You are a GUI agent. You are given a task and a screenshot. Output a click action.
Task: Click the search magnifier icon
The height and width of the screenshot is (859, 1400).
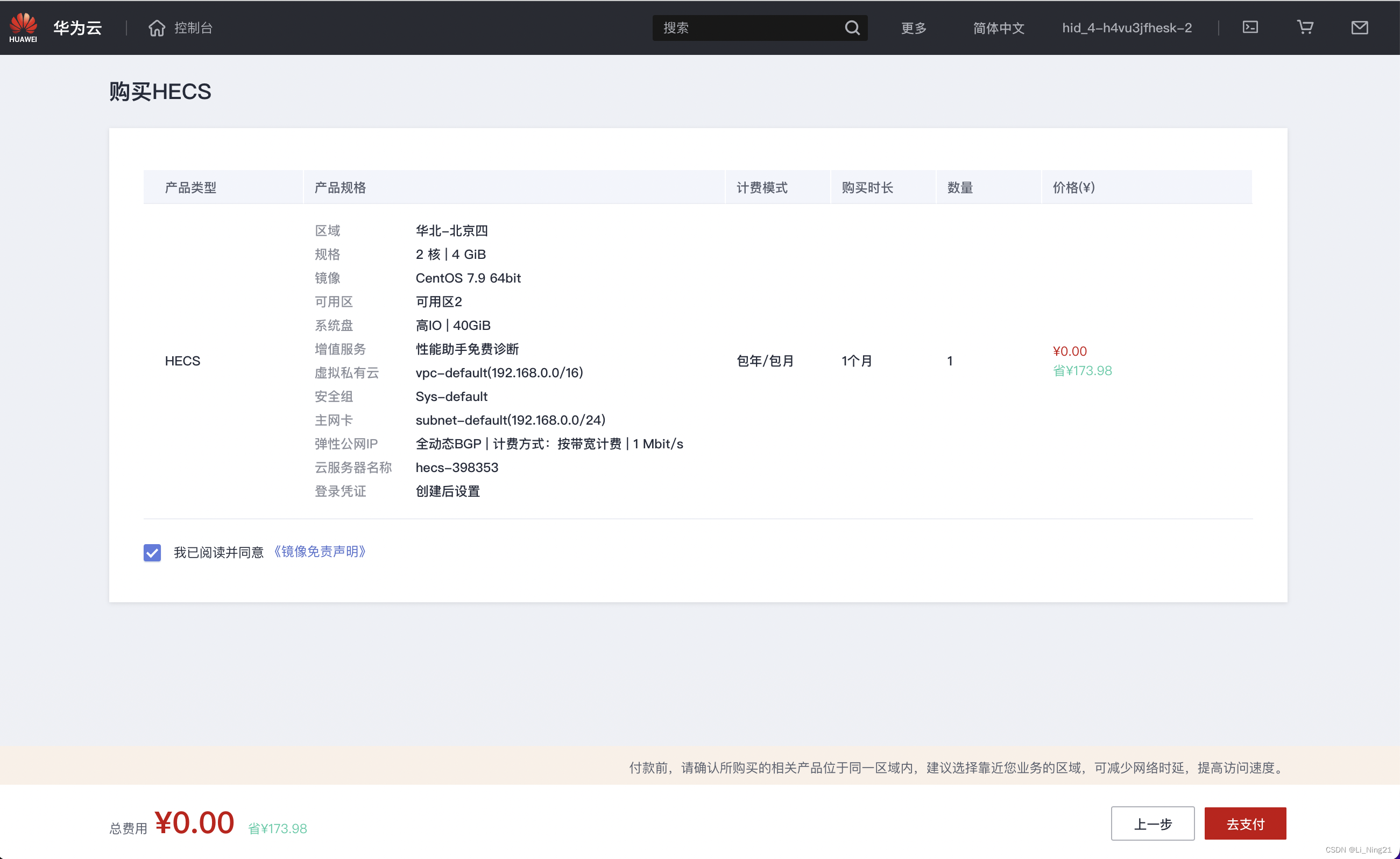[x=852, y=28]
